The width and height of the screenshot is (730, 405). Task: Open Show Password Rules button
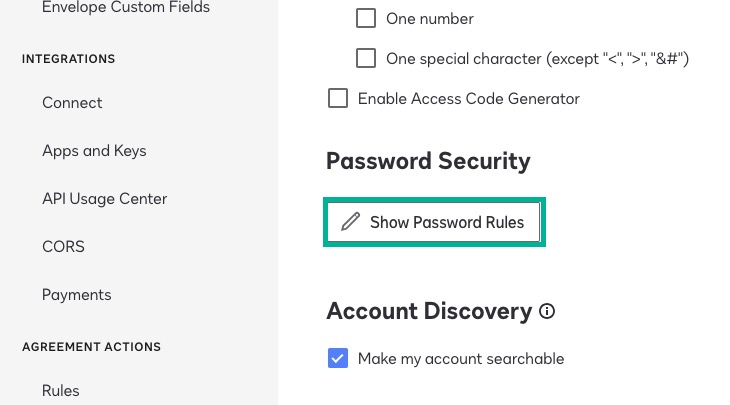(434, 222)
